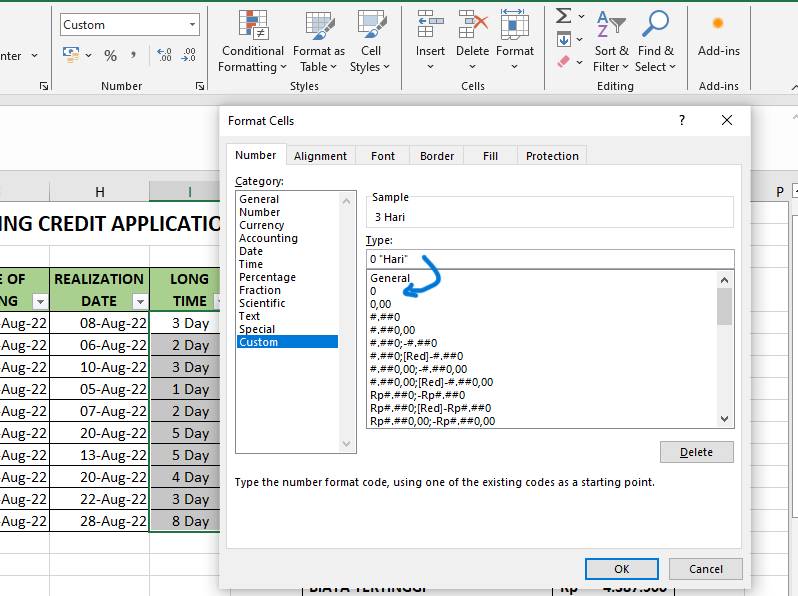Viewport: 798px width, 596px height.
Task: Switch to the Protection tab
Action: pos(552,156)
